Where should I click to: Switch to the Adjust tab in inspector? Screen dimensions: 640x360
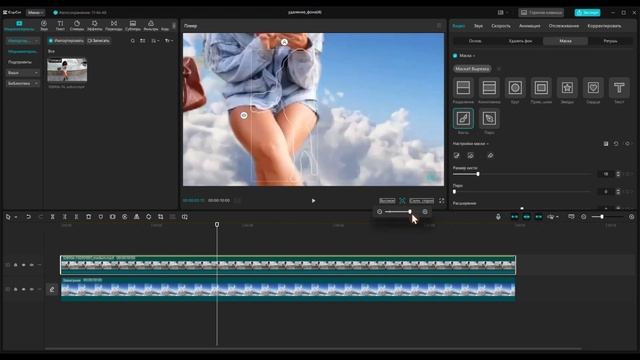[x=604, y=26]
